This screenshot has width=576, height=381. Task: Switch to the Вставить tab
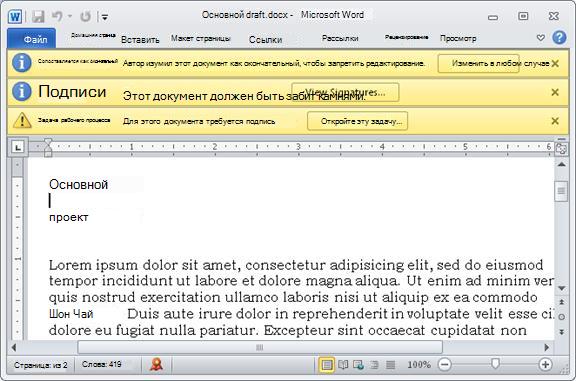pyautogui.click(x=140, y=39)
